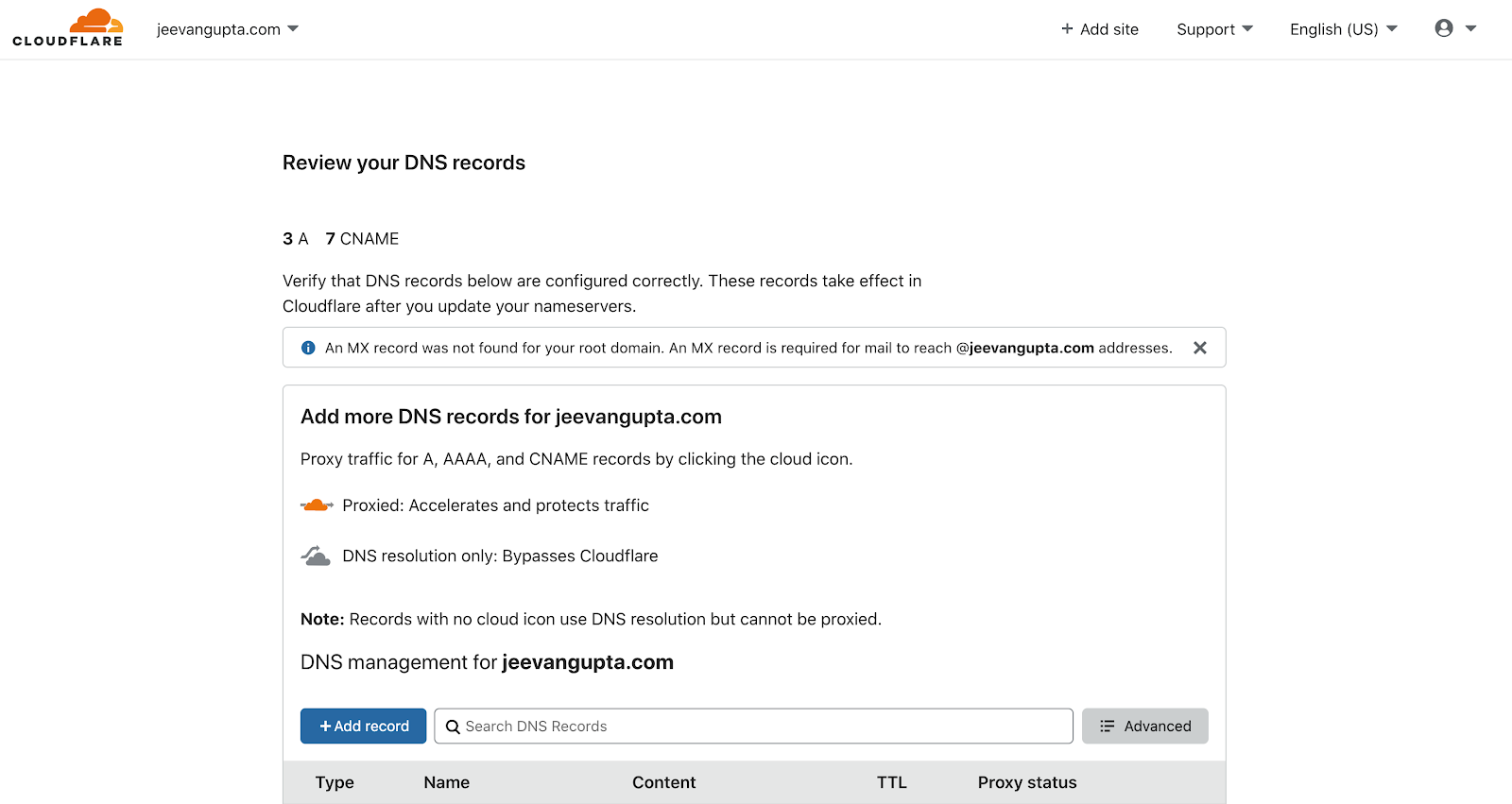This screenshot has width=1512, height=804.
Task: Click the Add more DNS records heading
Action: pos(511,417)
